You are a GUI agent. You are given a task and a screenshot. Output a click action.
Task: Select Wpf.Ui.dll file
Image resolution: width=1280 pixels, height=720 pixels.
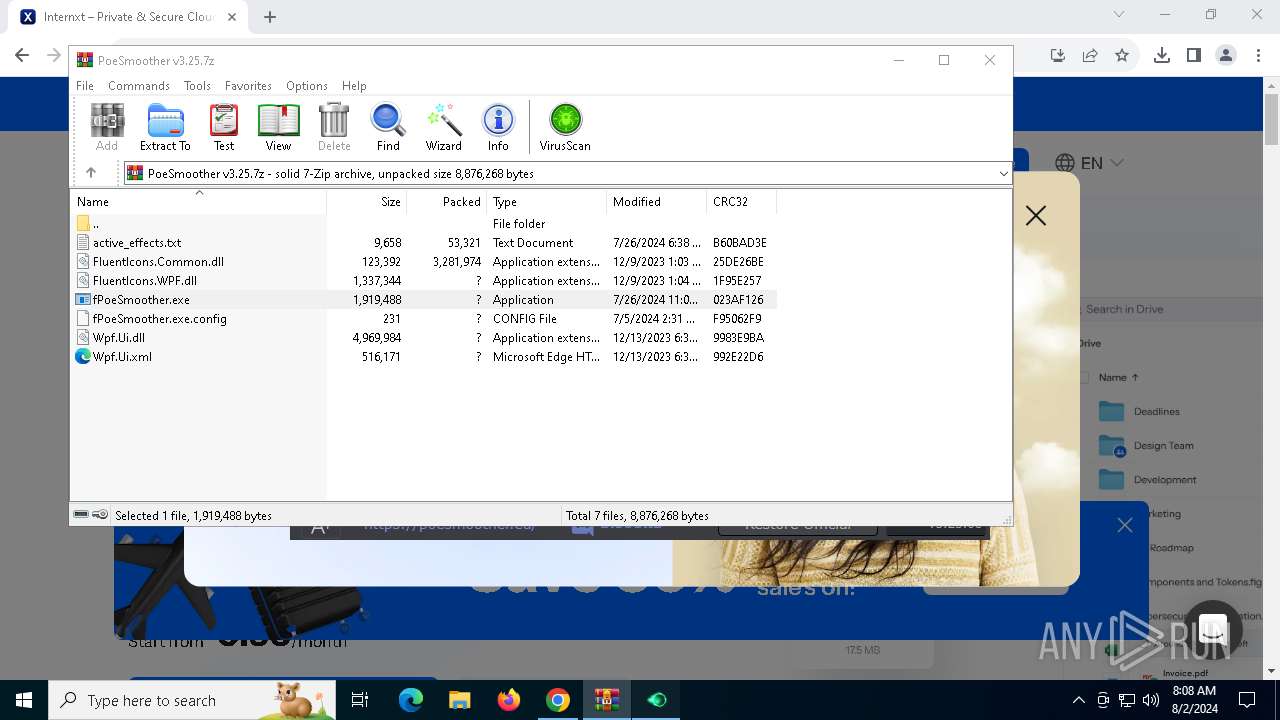point(424,338)
